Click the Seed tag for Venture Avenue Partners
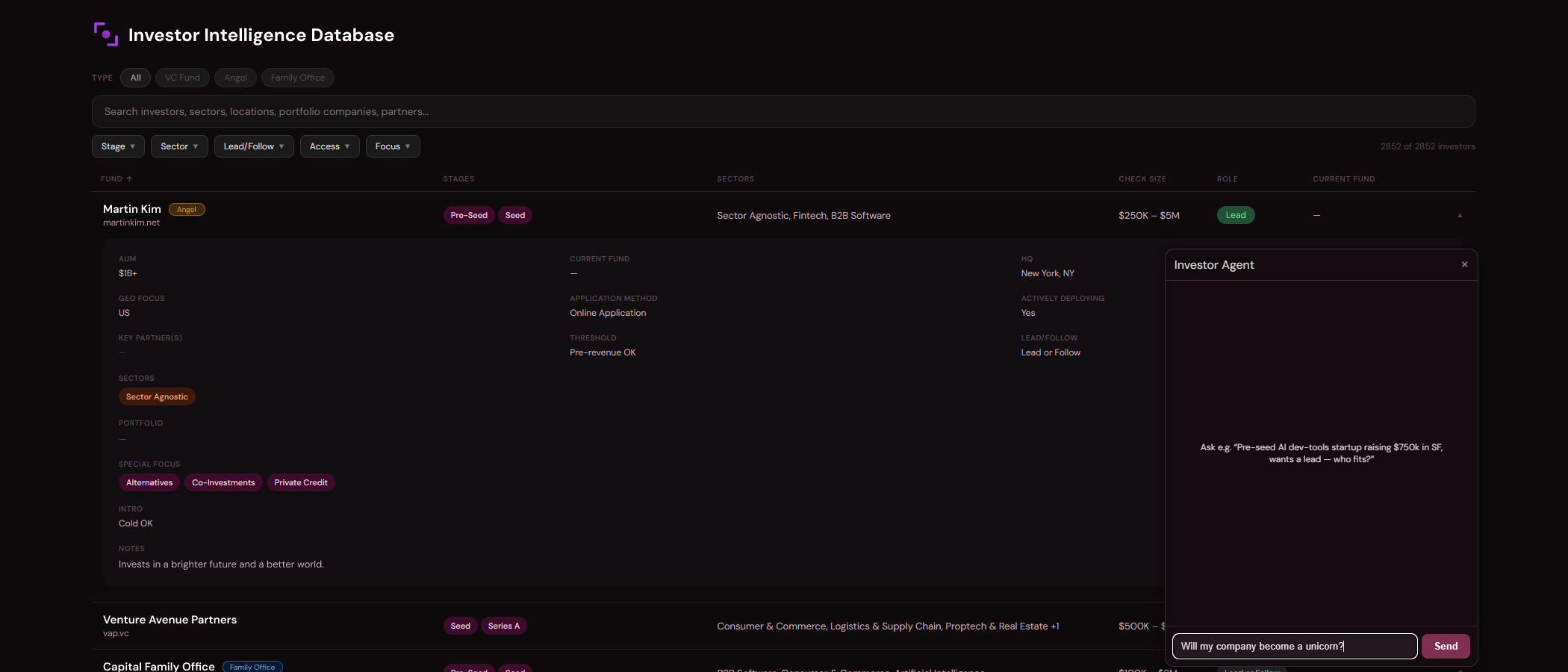 461,626
